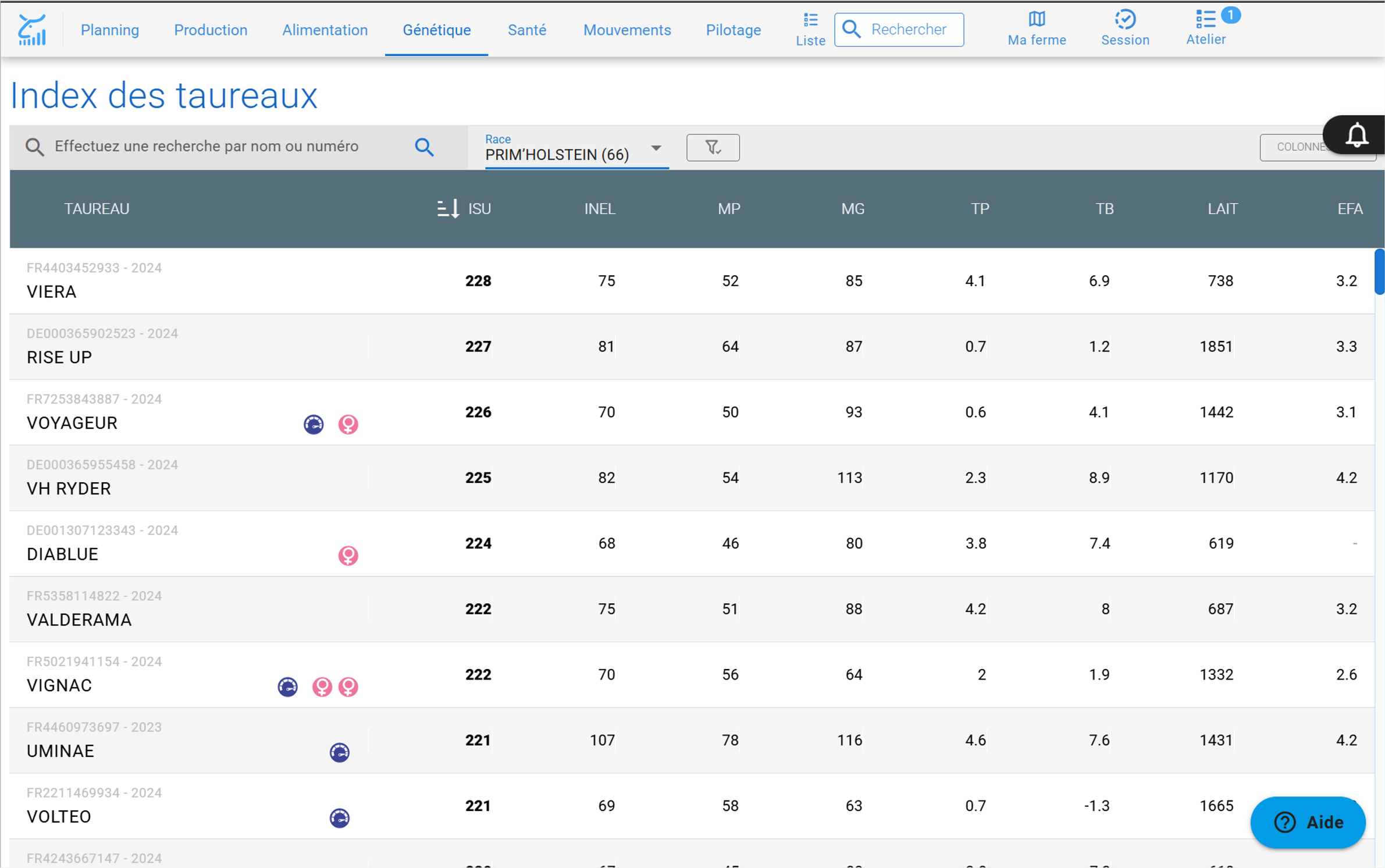The image size is (1385, 868).
Task: Click the EFA column header
Action: [1350, 208]
